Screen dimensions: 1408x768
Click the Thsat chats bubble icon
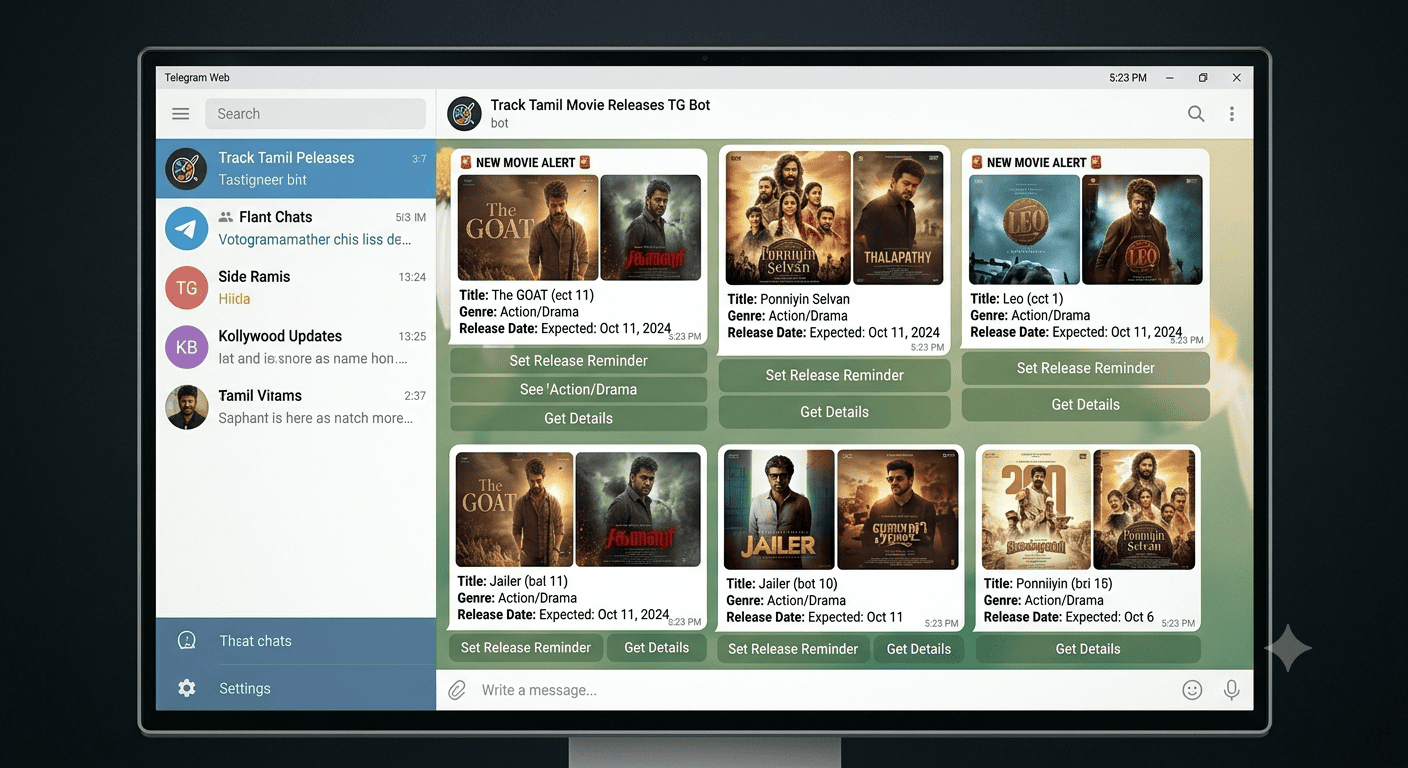187,641
